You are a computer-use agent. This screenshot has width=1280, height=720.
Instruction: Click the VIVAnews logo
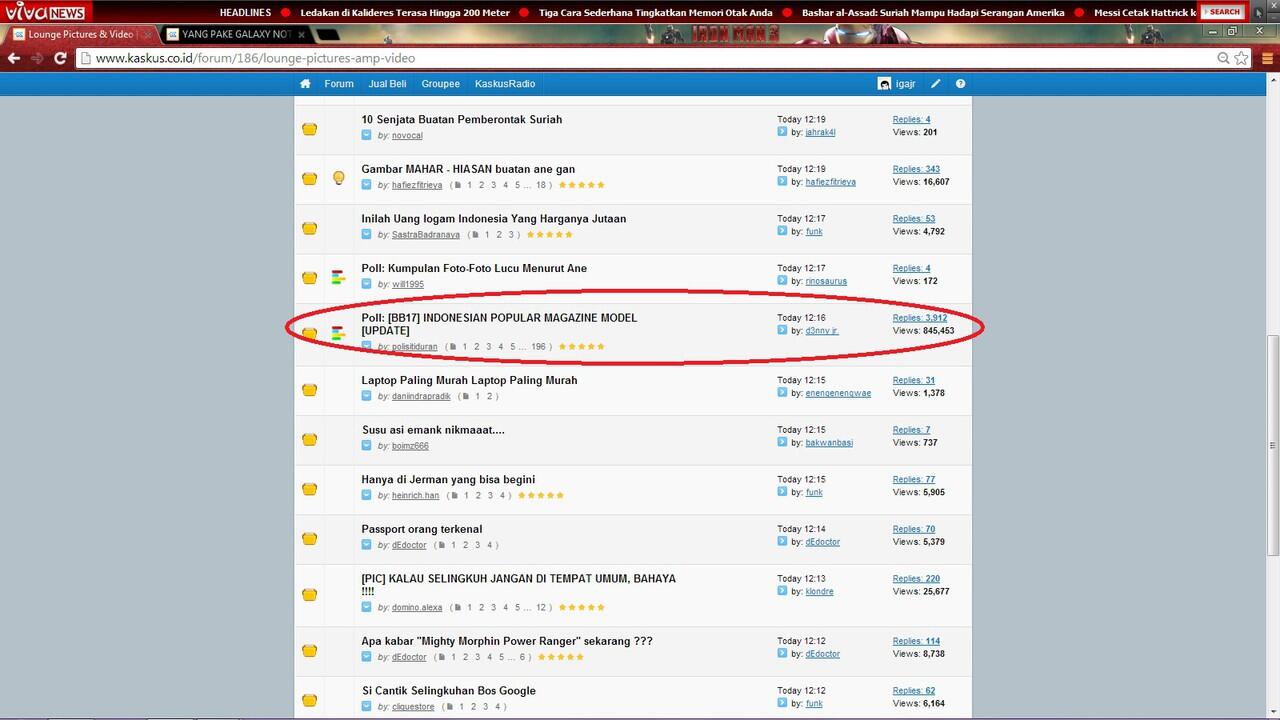point(45,12)
